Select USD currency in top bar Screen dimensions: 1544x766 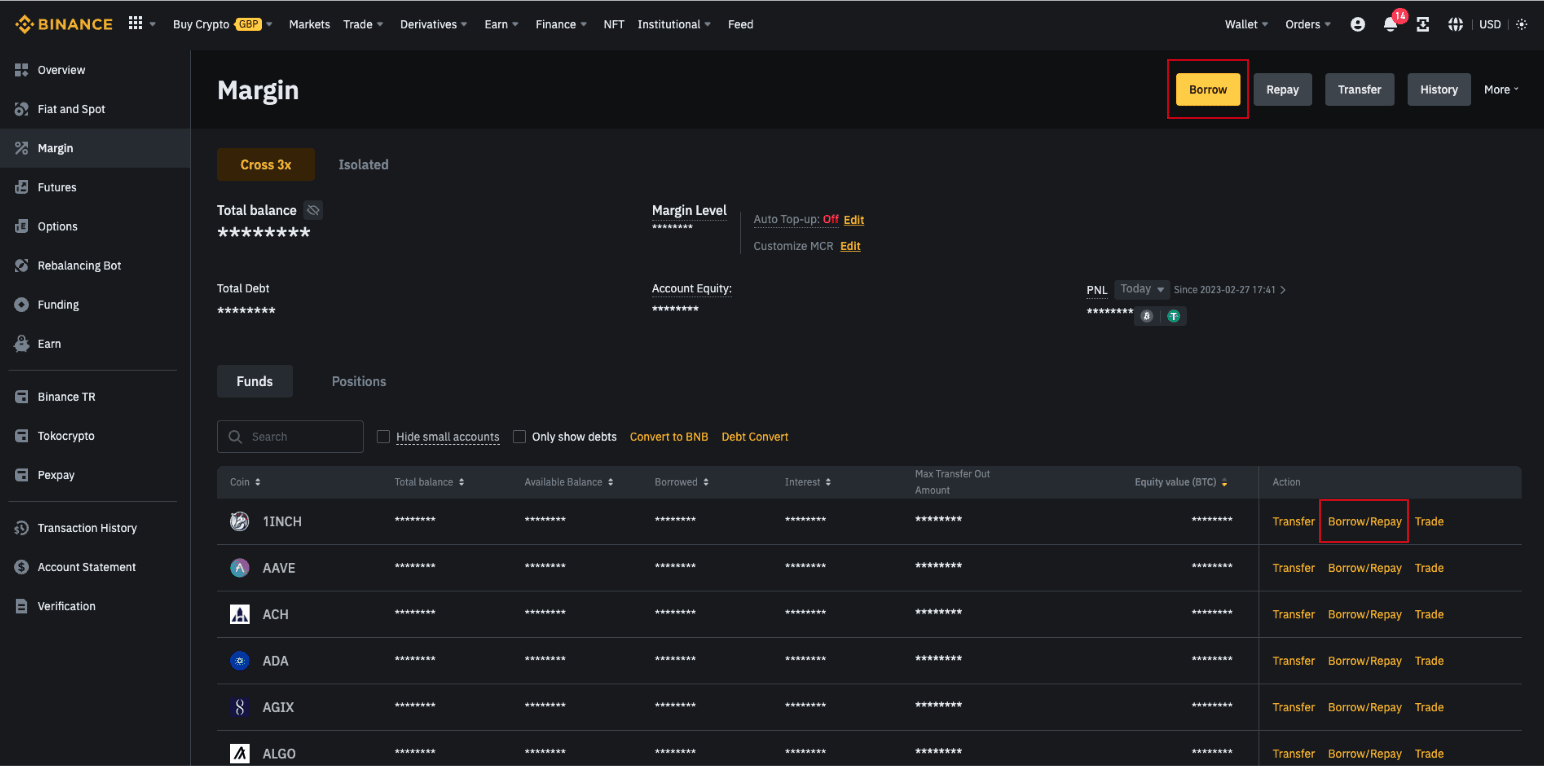tap(1490, 24)
